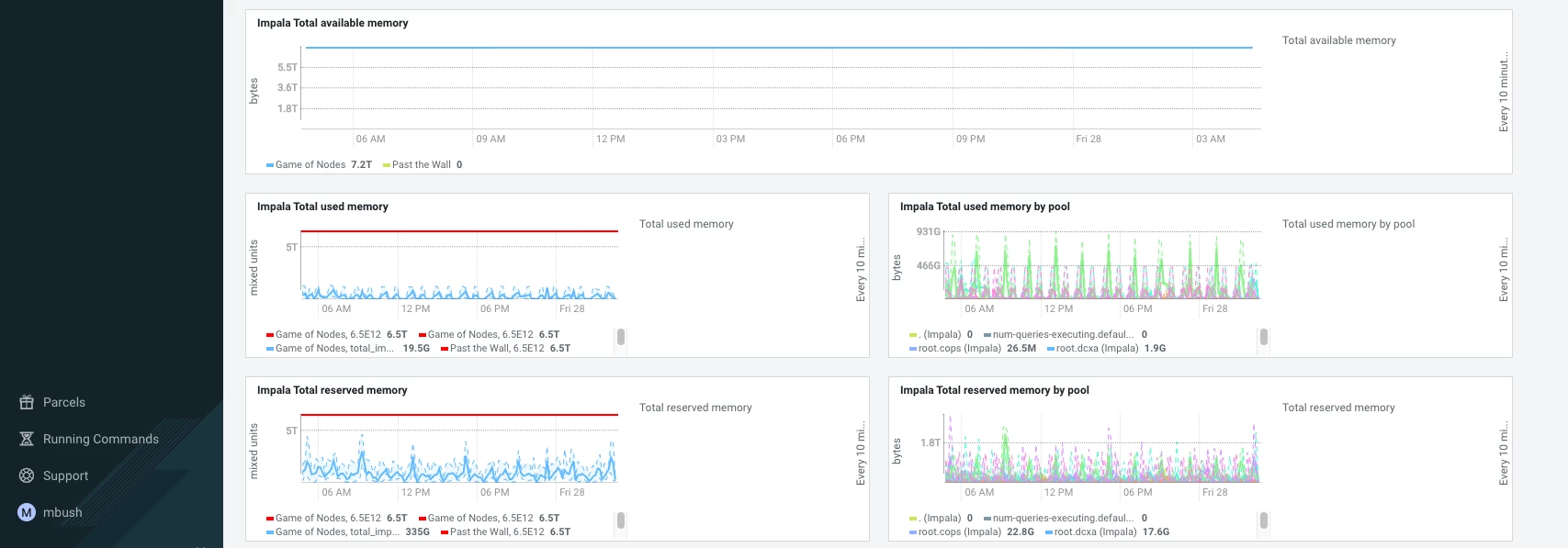Open the Parcels page from the sidebar
1568x548 pixels.
click(x=64, y=402)
